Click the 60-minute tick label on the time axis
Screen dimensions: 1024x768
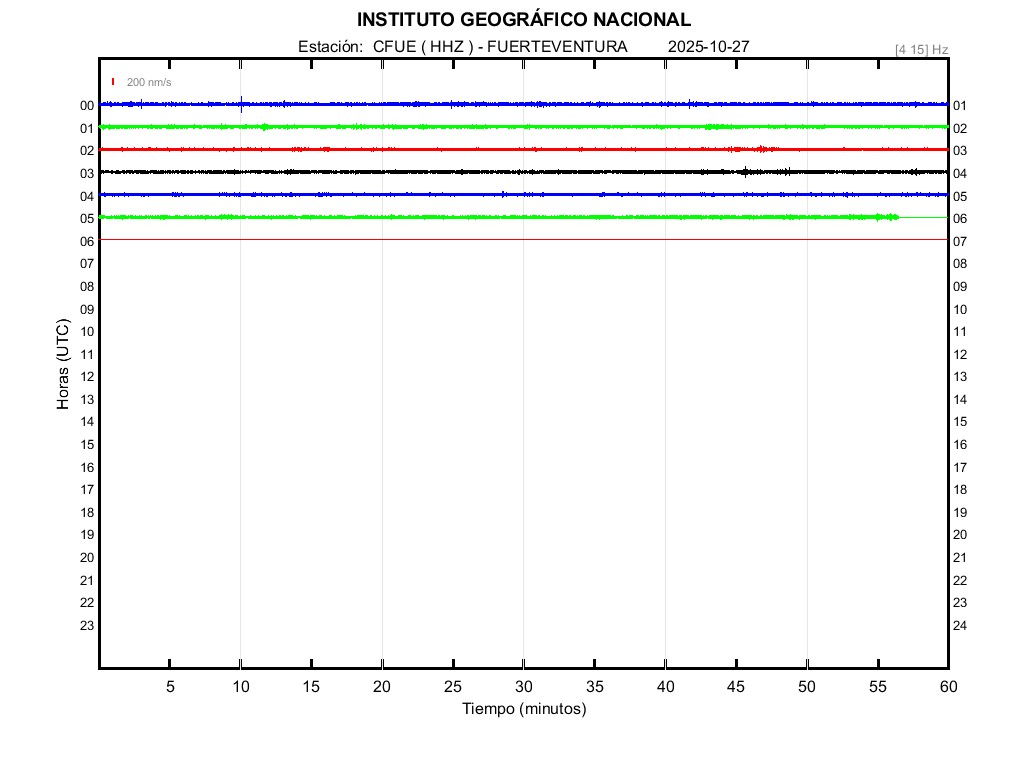tap(947, 687)
